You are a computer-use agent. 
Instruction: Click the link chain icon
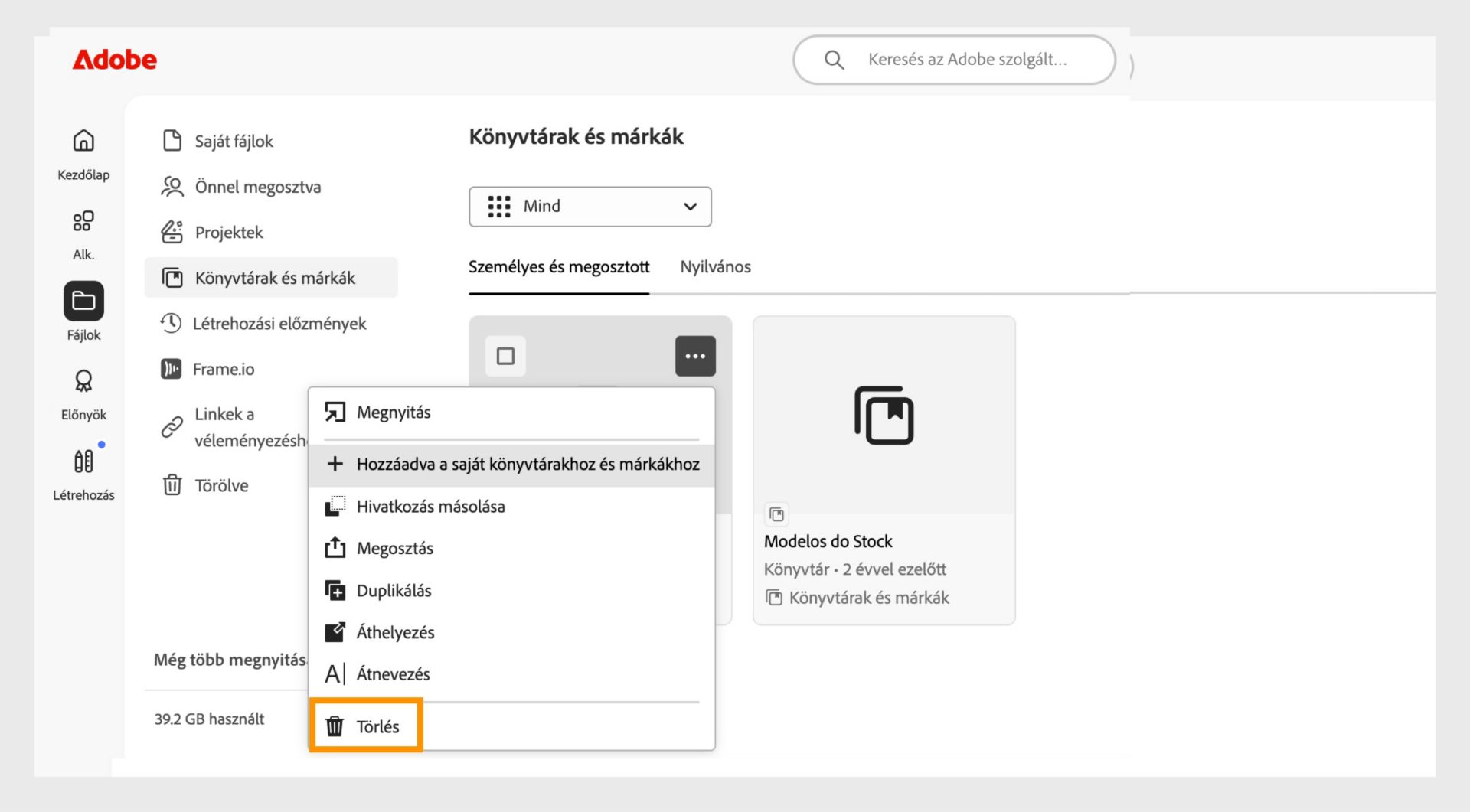point(172,427)
